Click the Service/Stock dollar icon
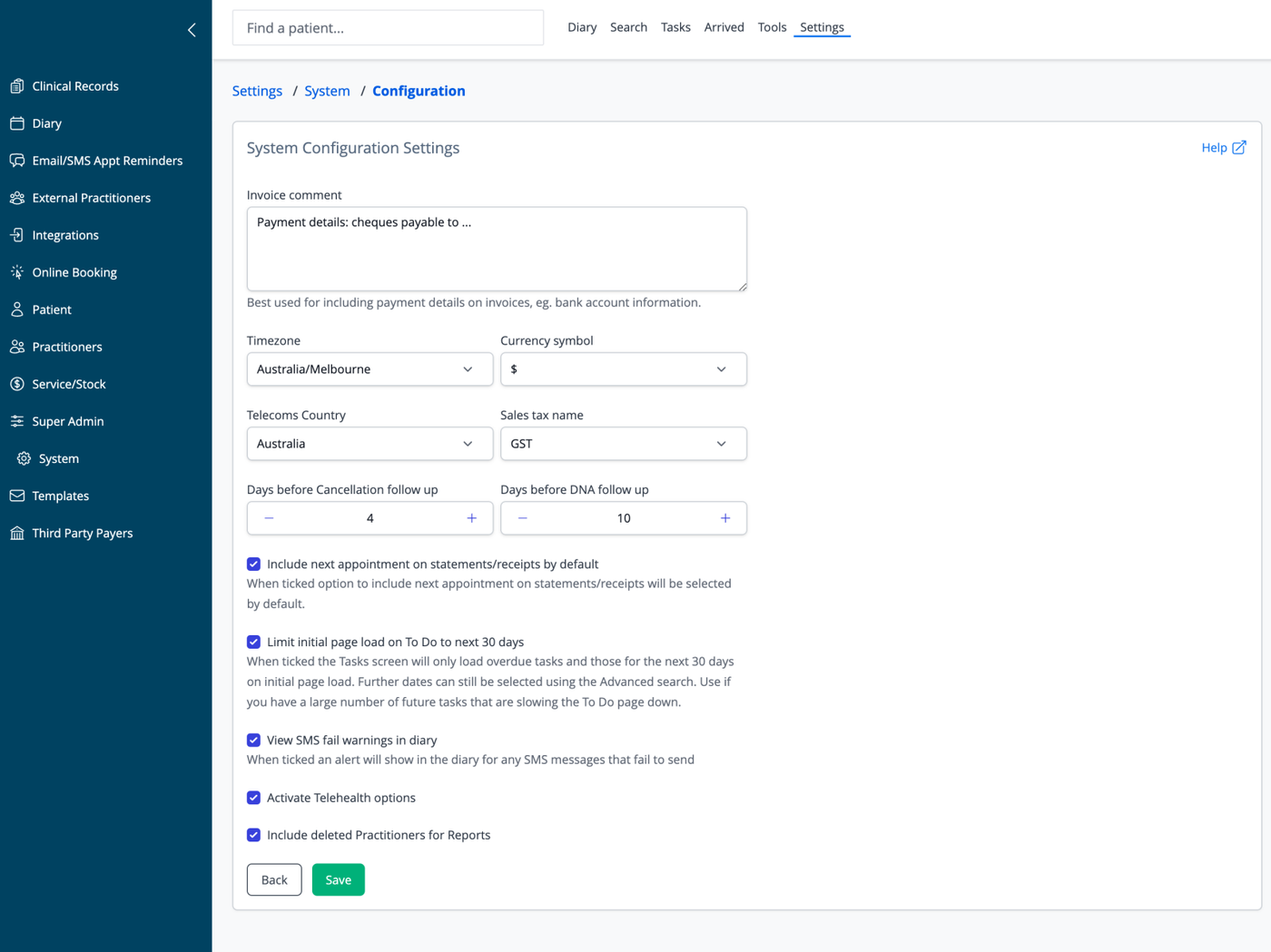 (17, 384)
